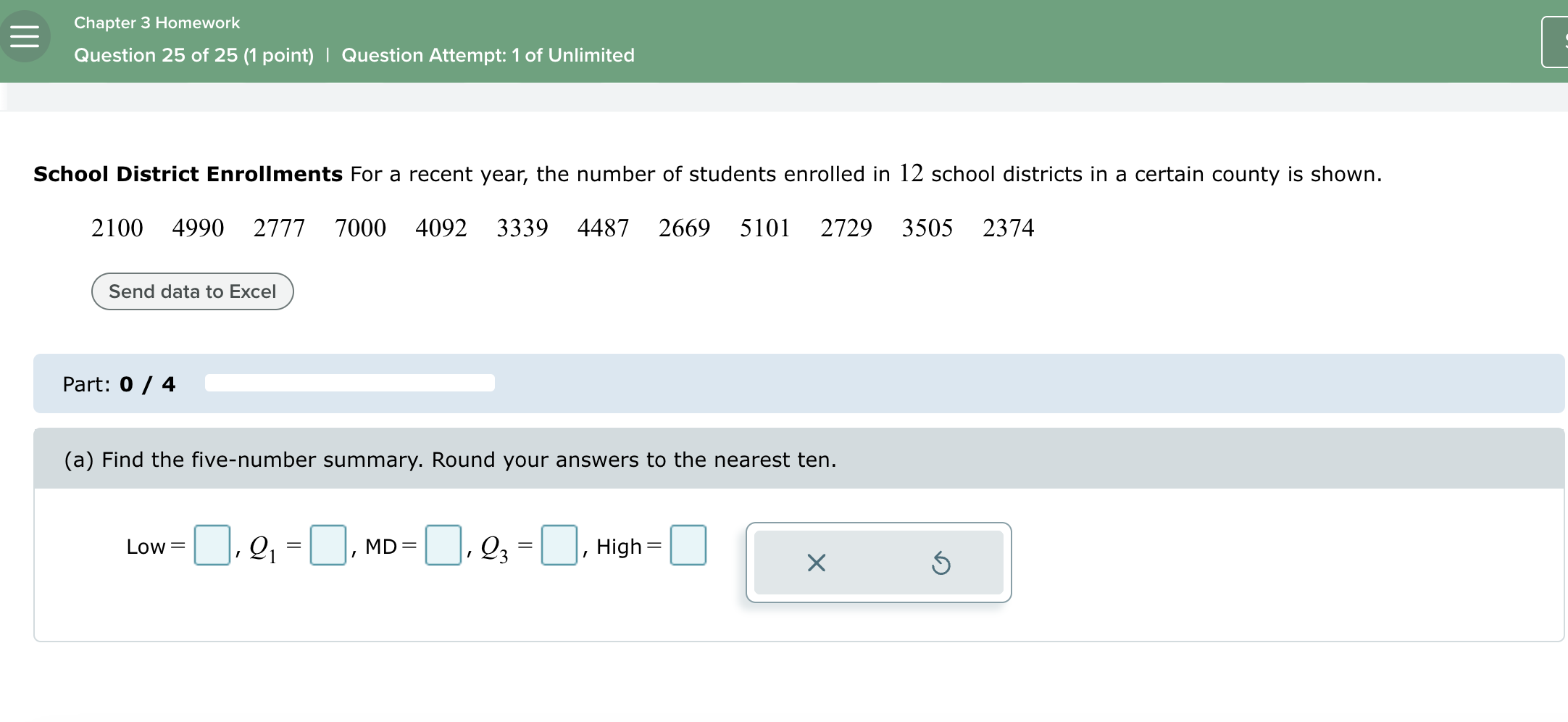1568x722 pixels.
Task: Click the Part: 0 / 4 label
Action: 118,384
